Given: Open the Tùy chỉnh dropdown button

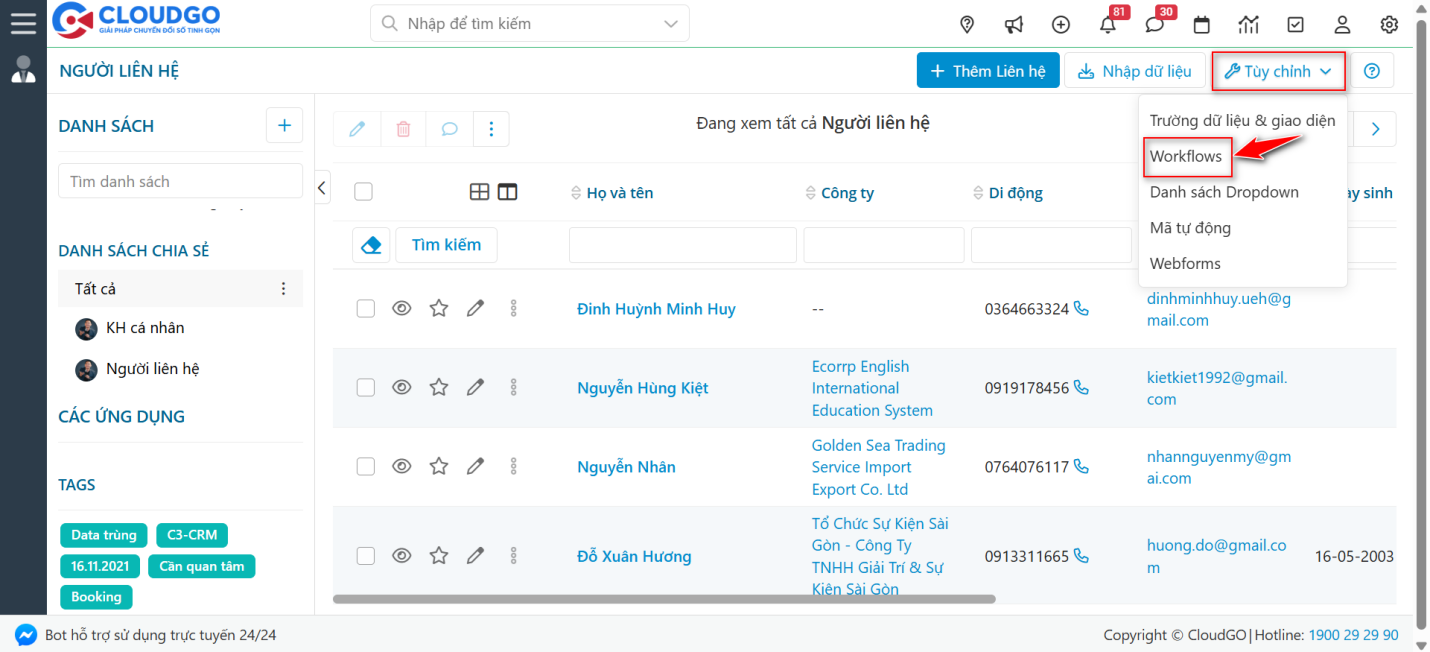Looking at the screenshot, I should [1278, 70].
